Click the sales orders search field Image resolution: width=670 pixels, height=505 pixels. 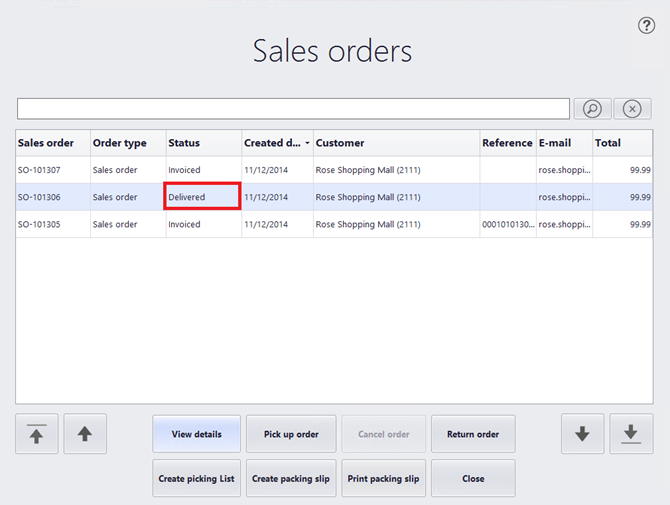click(293, 109)
